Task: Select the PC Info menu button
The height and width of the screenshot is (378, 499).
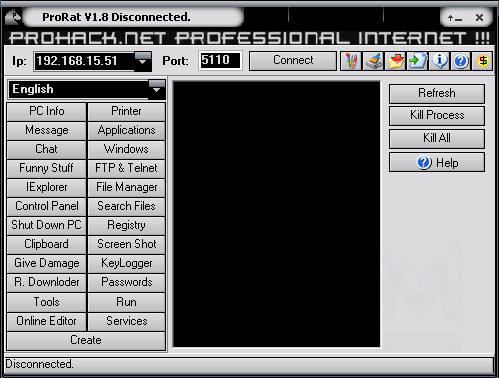Action: (x=47, y=111)
